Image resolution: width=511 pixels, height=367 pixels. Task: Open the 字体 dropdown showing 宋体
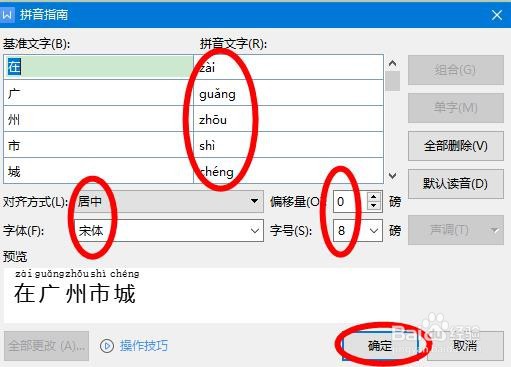169,230
